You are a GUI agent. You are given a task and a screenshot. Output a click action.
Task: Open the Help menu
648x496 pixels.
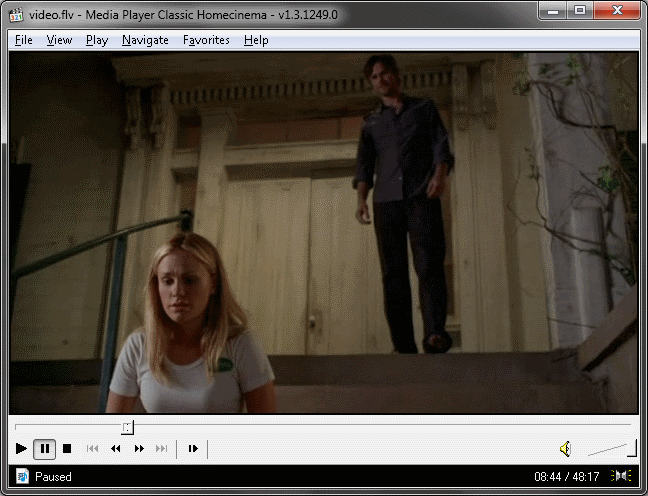(x=256, y=40)
